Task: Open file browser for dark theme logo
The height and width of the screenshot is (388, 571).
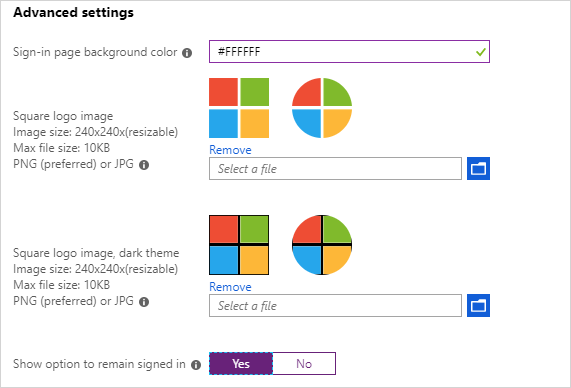Action: pos(478,305)
